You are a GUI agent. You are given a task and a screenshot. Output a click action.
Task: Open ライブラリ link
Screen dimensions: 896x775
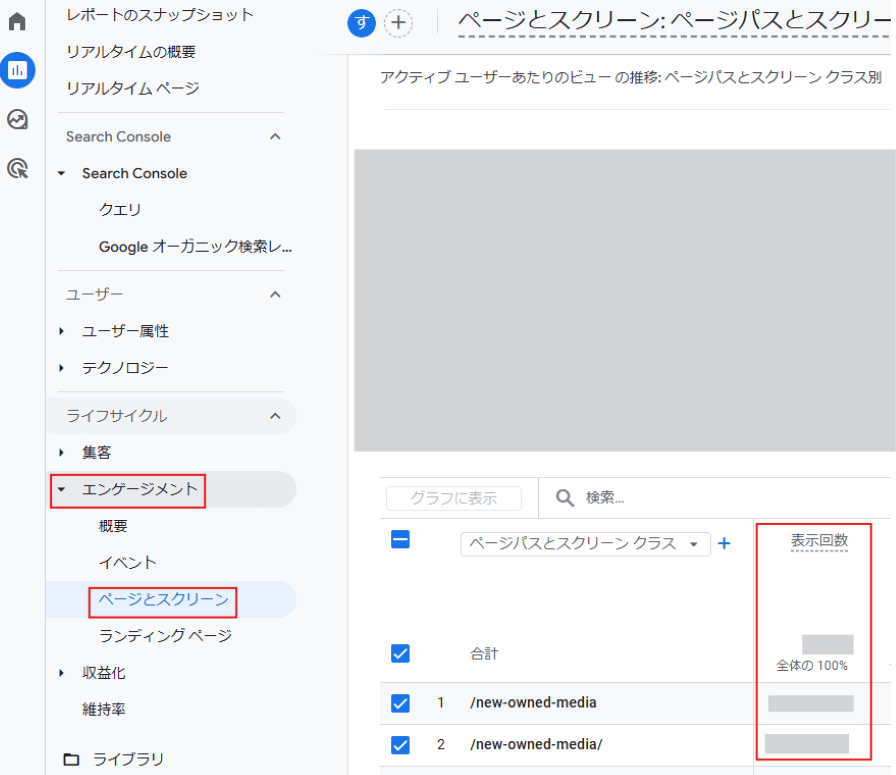click(x=129, y=759)
